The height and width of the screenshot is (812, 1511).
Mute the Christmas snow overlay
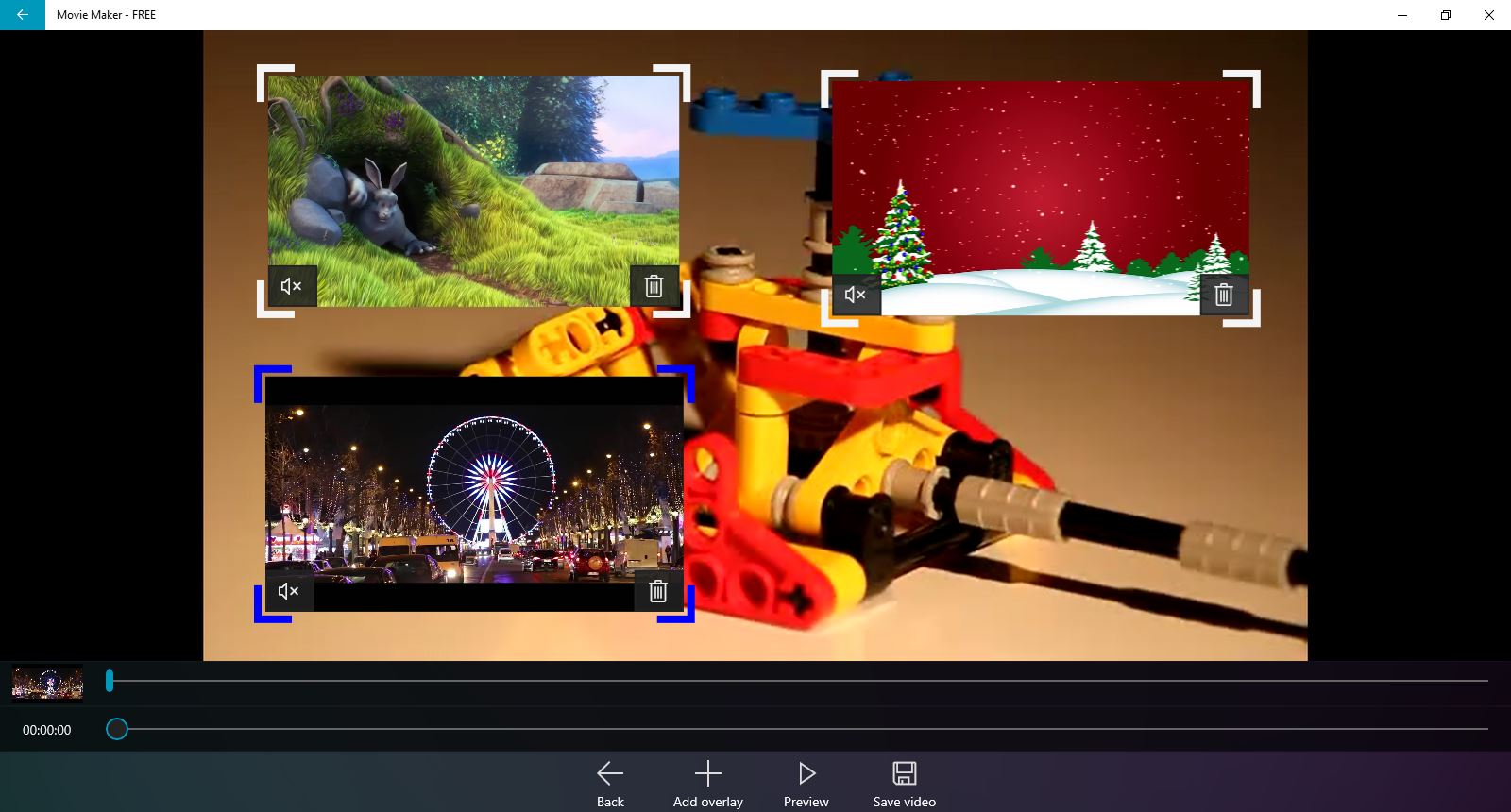tap(856, 295)
